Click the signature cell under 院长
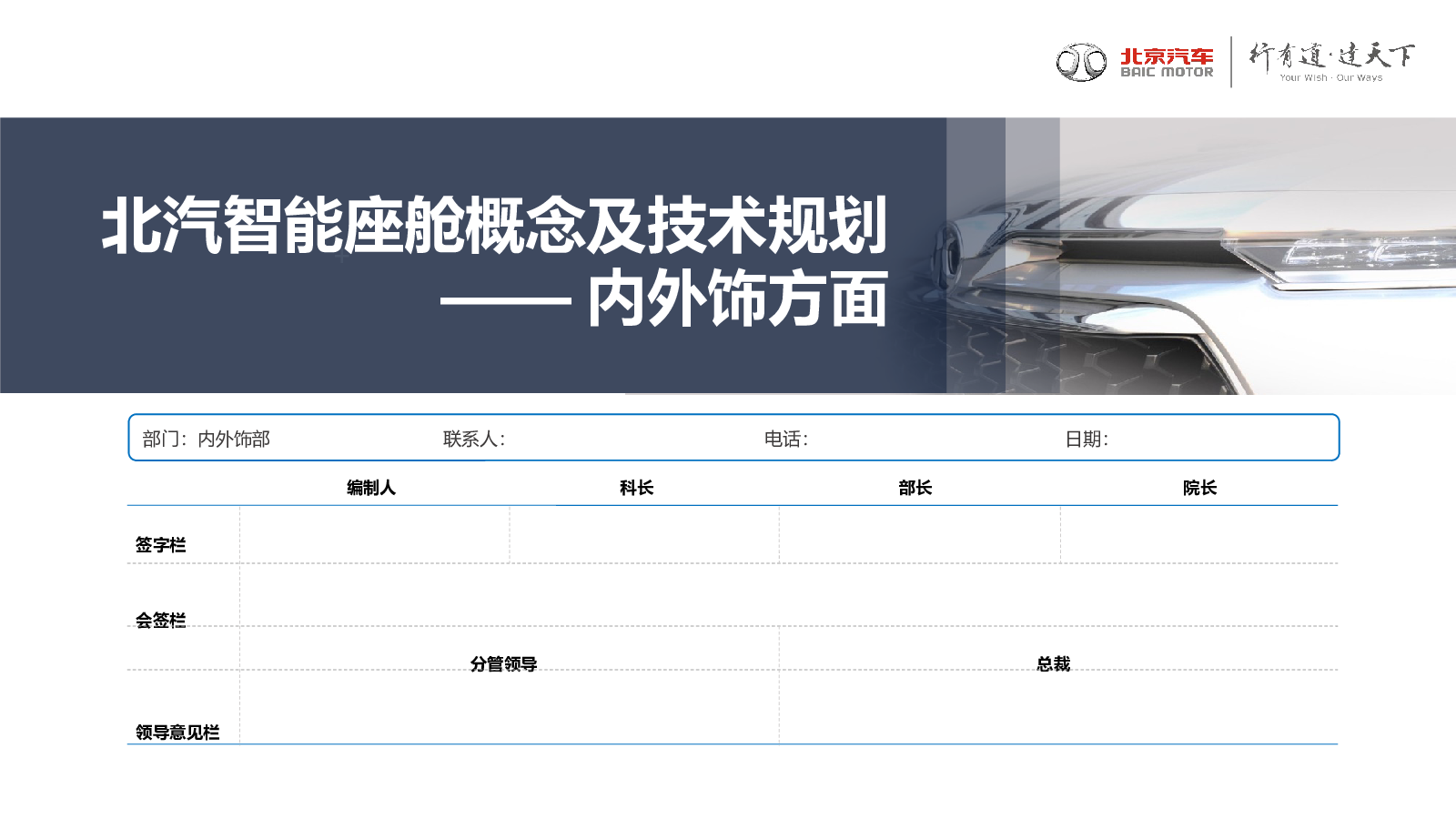 click(x=1199, y=534)
